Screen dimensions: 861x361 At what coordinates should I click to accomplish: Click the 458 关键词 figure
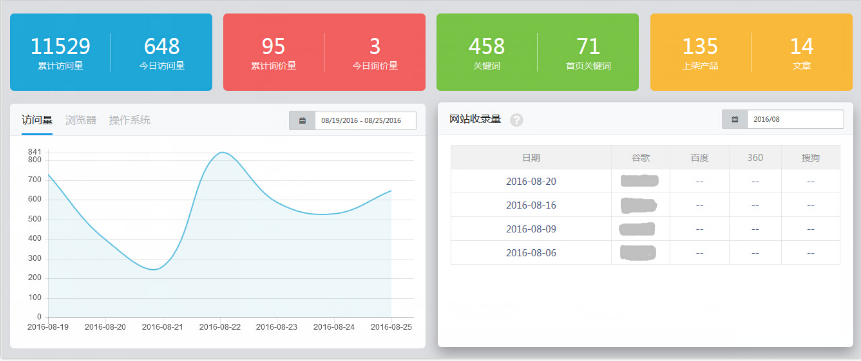coord(487,53)
